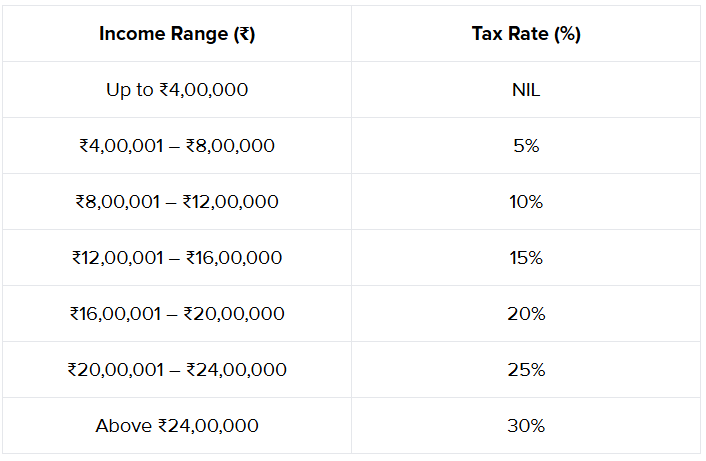Select the 25% tax rate cell
This screenshot has width=706, height=461.
coord(526,370)
